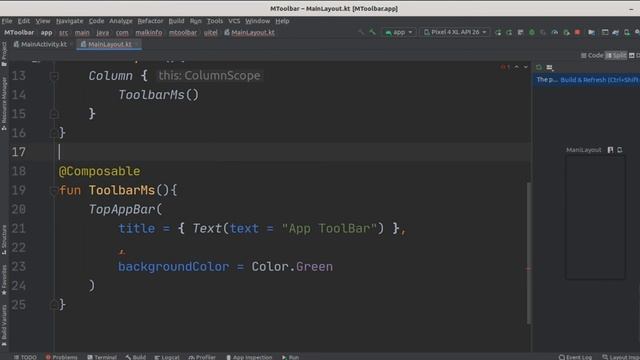Open the Build menu
This screenshot has width=640, height=360.
pyautogui.click(x=176, y=21)
